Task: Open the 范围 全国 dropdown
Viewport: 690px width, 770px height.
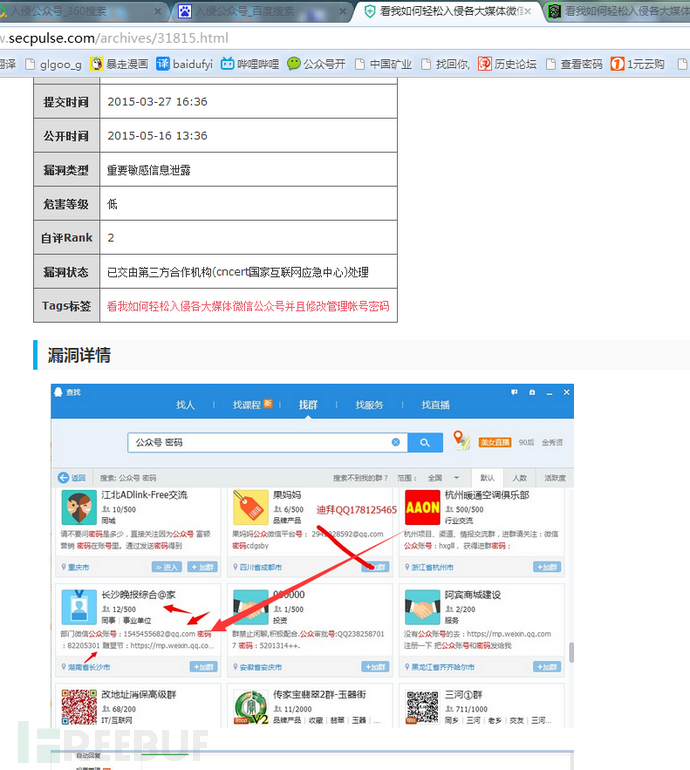Action: point(443,478)
